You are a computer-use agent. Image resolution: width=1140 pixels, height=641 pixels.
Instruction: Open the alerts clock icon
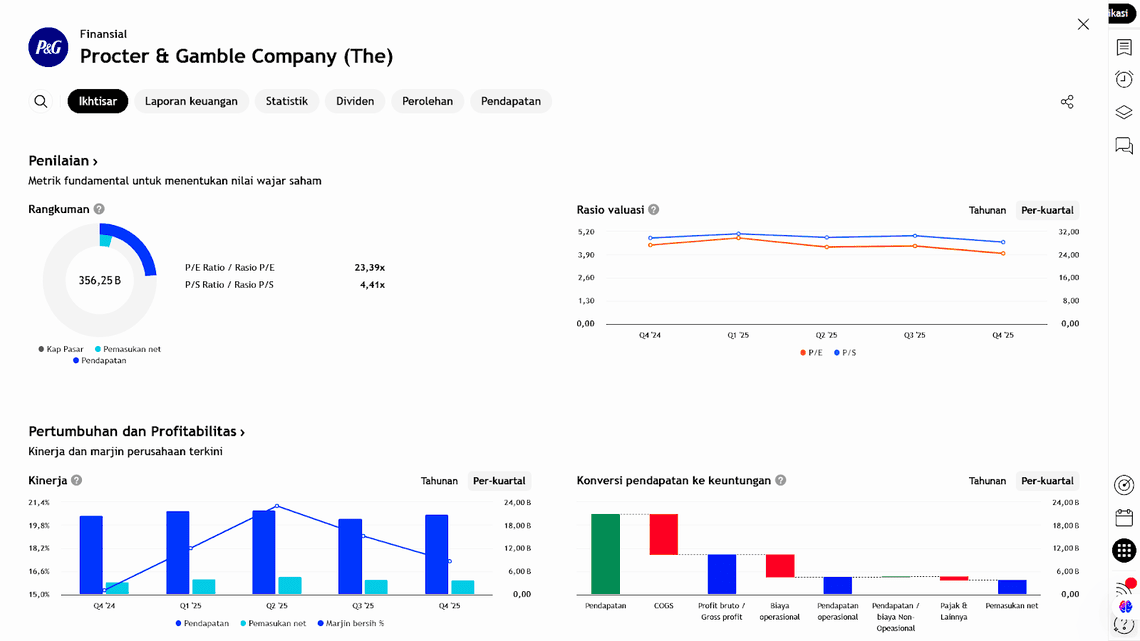pos(1124,79)
